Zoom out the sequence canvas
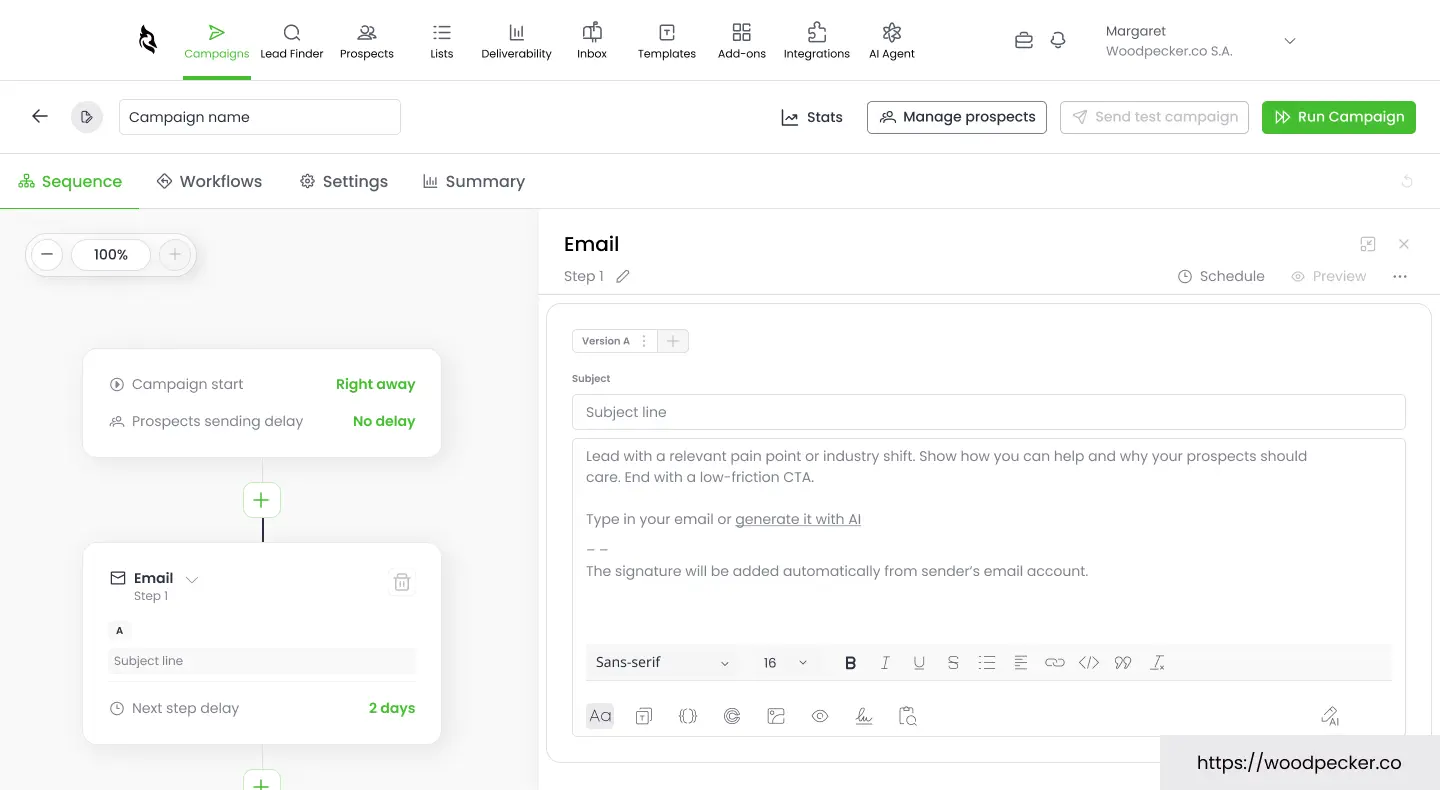1440x790 pixels. click(x=47, y=255)
